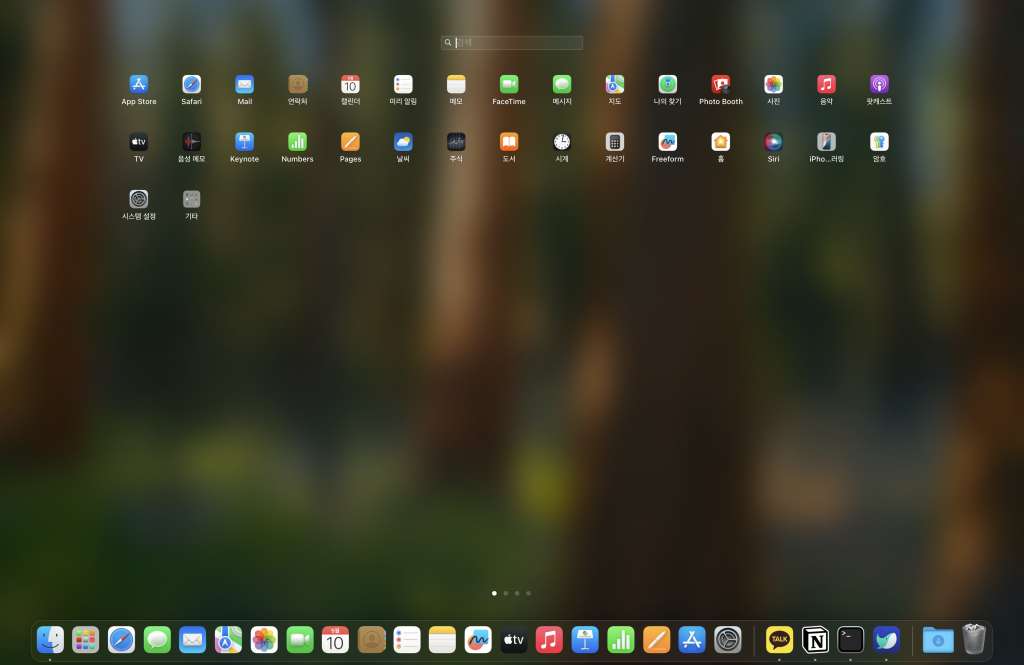Viewport: 1024px width, 665px height.
Task: Open Calendar from the Dock
Action: (335, 640)
